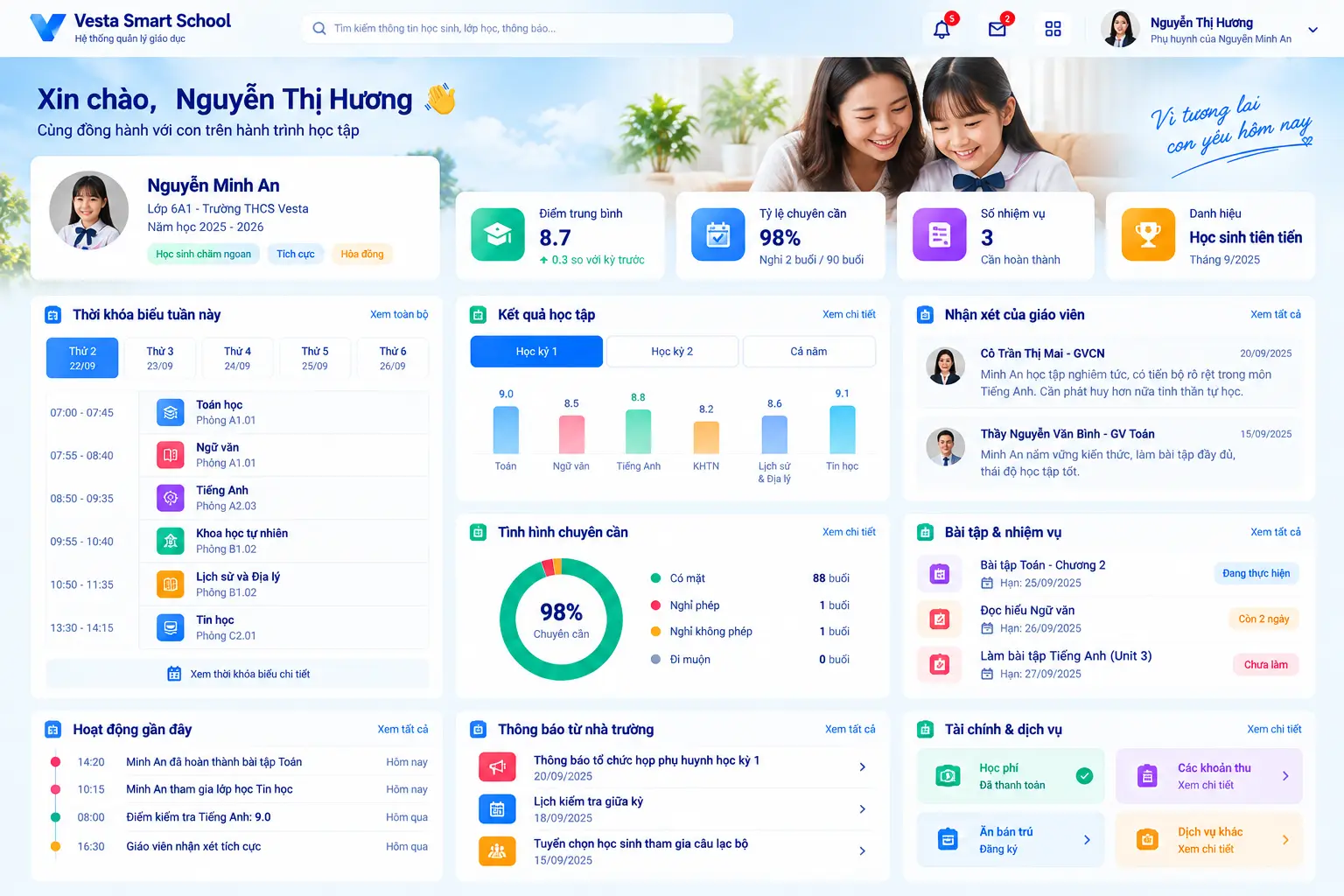Select the Thứ 3 23/09 day tab
The width and height of the screenshot is (1344, 896).
[x=160, y=358]
